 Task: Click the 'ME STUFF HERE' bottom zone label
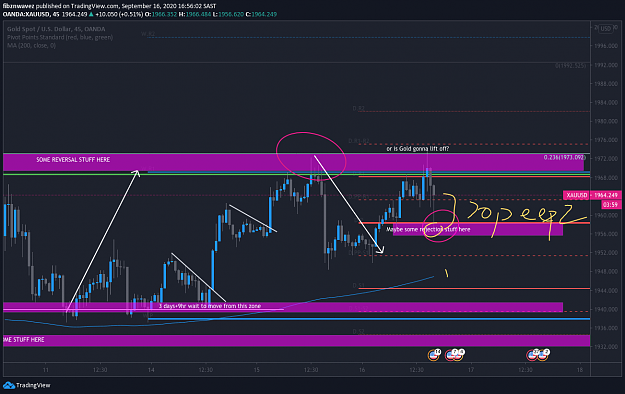24,340
